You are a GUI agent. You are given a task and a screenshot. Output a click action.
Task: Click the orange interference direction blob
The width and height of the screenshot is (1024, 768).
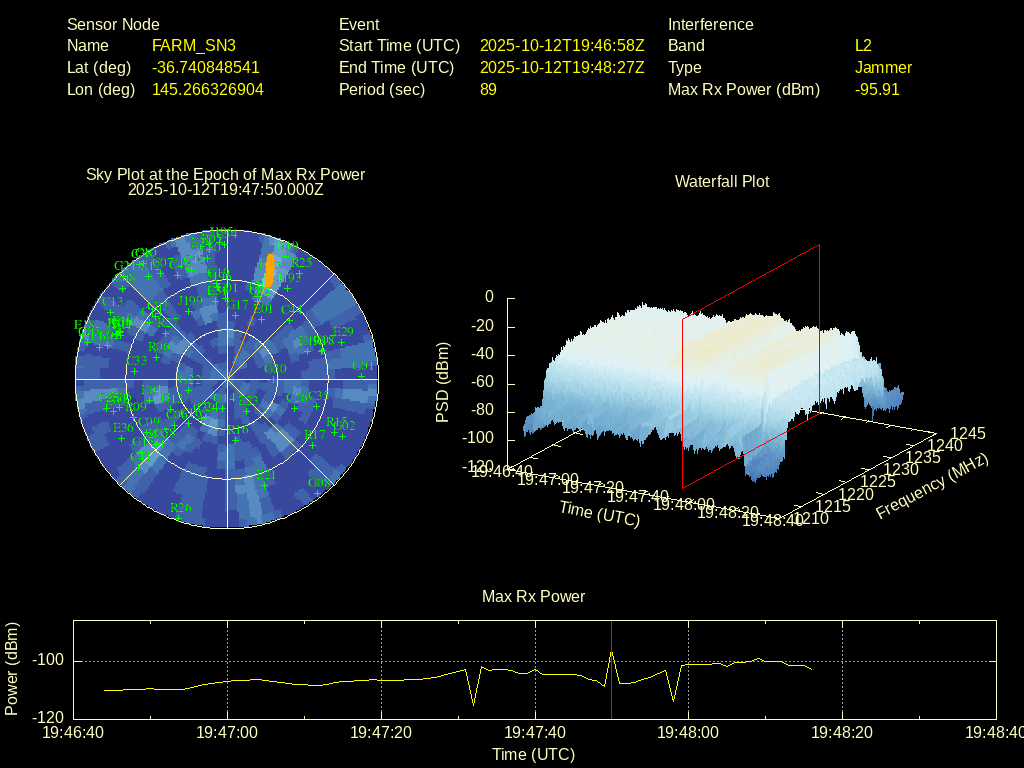pyautogui.click(x=269, y=269)
